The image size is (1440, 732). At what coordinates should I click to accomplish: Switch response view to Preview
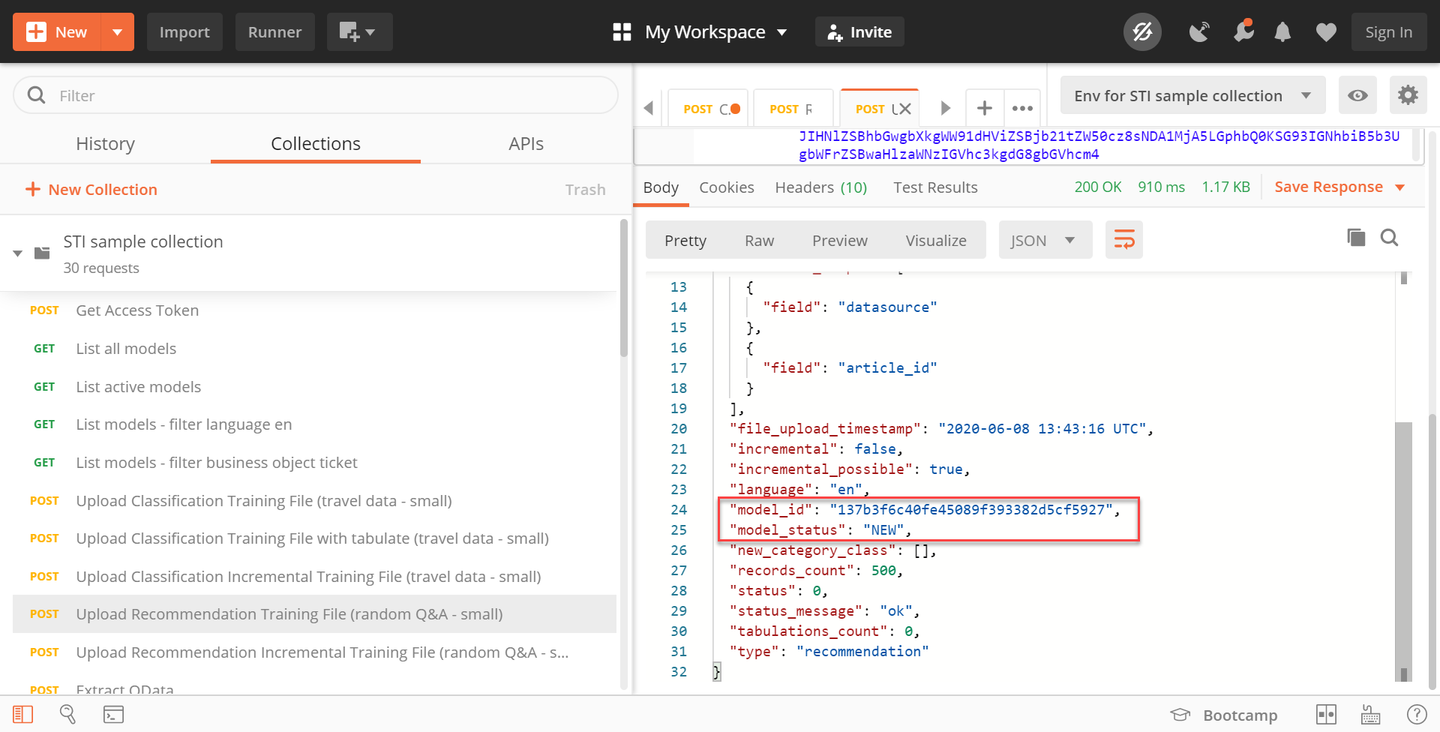(x=840, y=240)
